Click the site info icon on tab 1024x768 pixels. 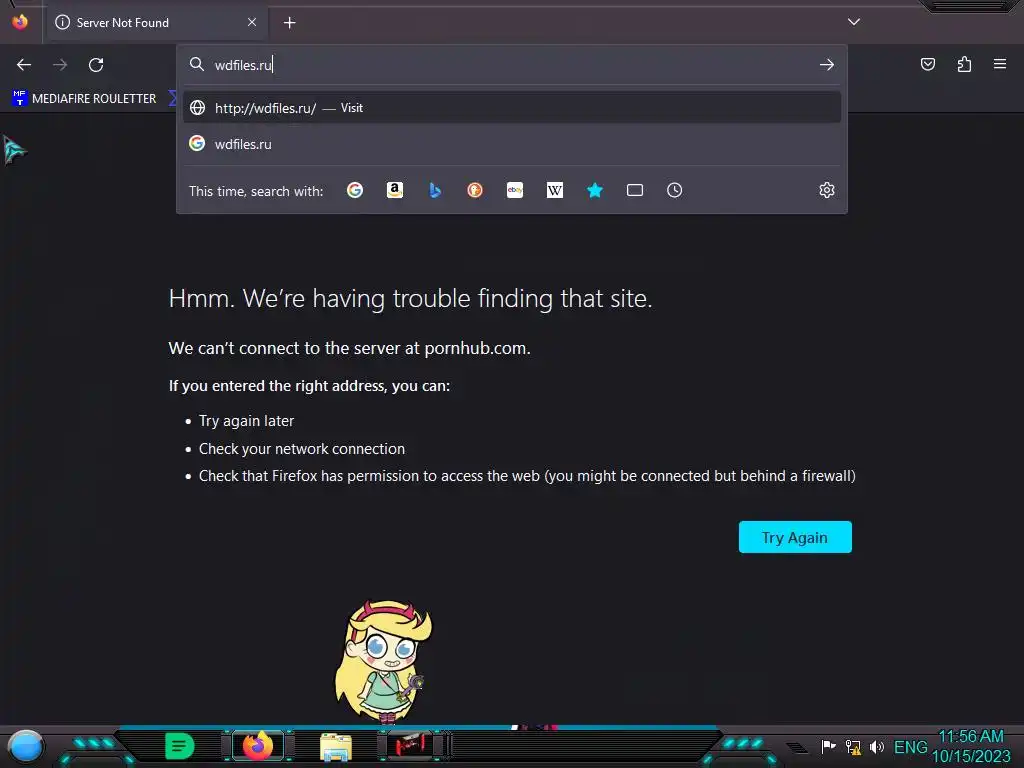coord(63,22)
